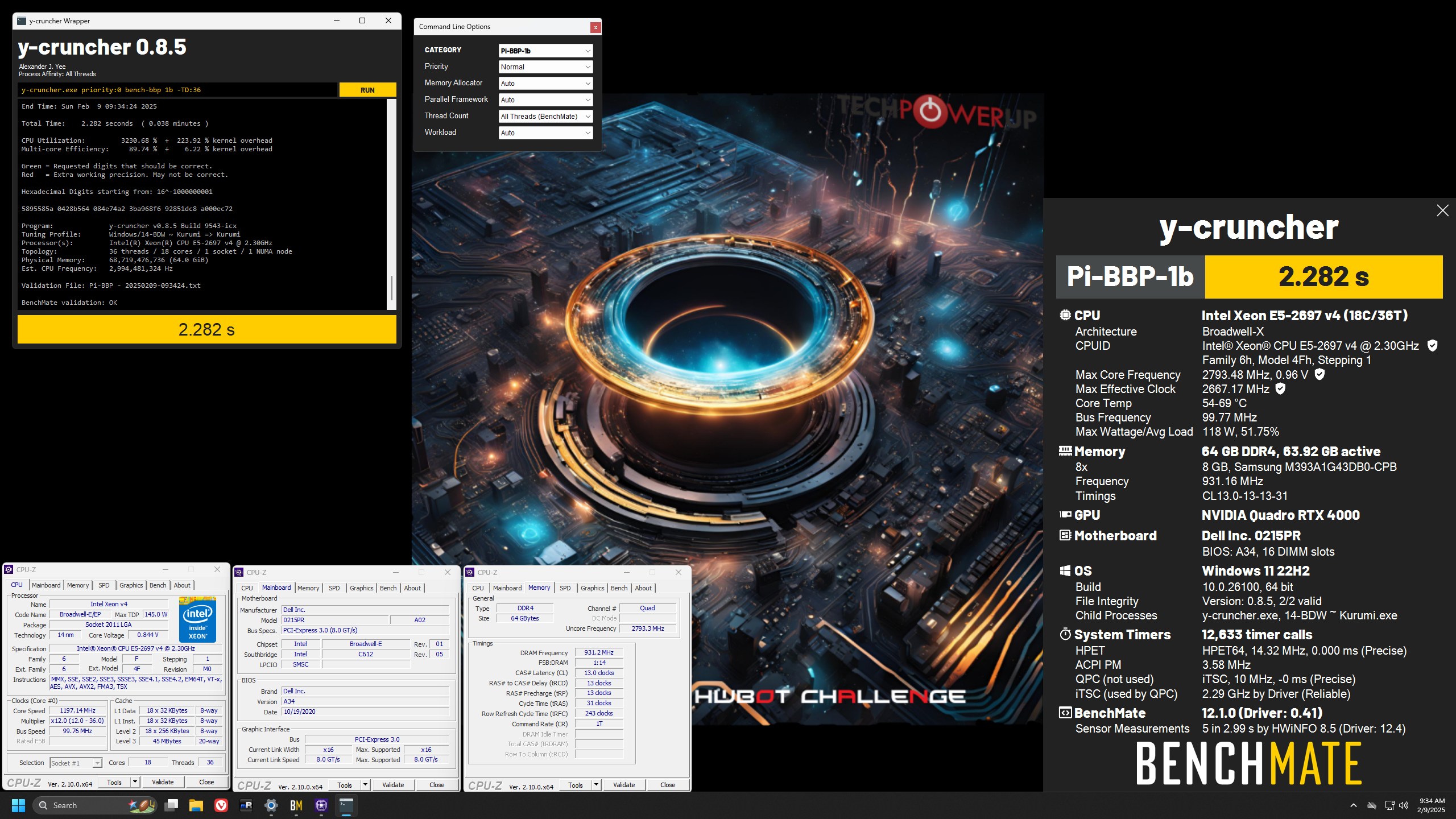
Task: Open the mR app taskbar icon
Action: click(x=246, y=805)
